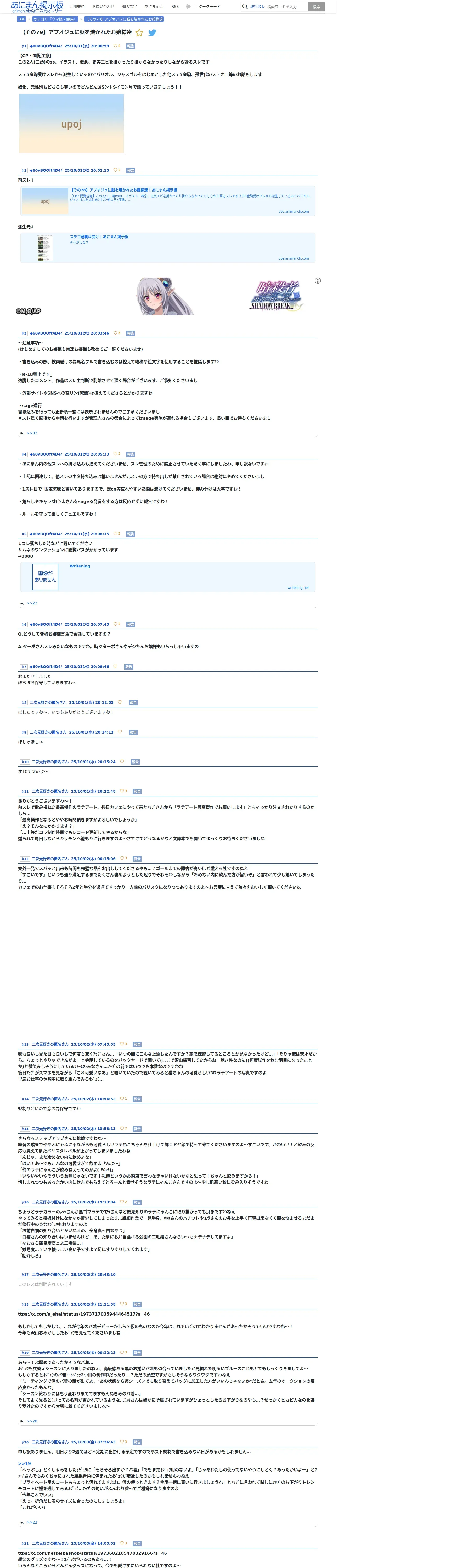This screenshot has width=474, height=1568.
Task: Report post 18 with the 報告 button
Action: [137, 1304]
